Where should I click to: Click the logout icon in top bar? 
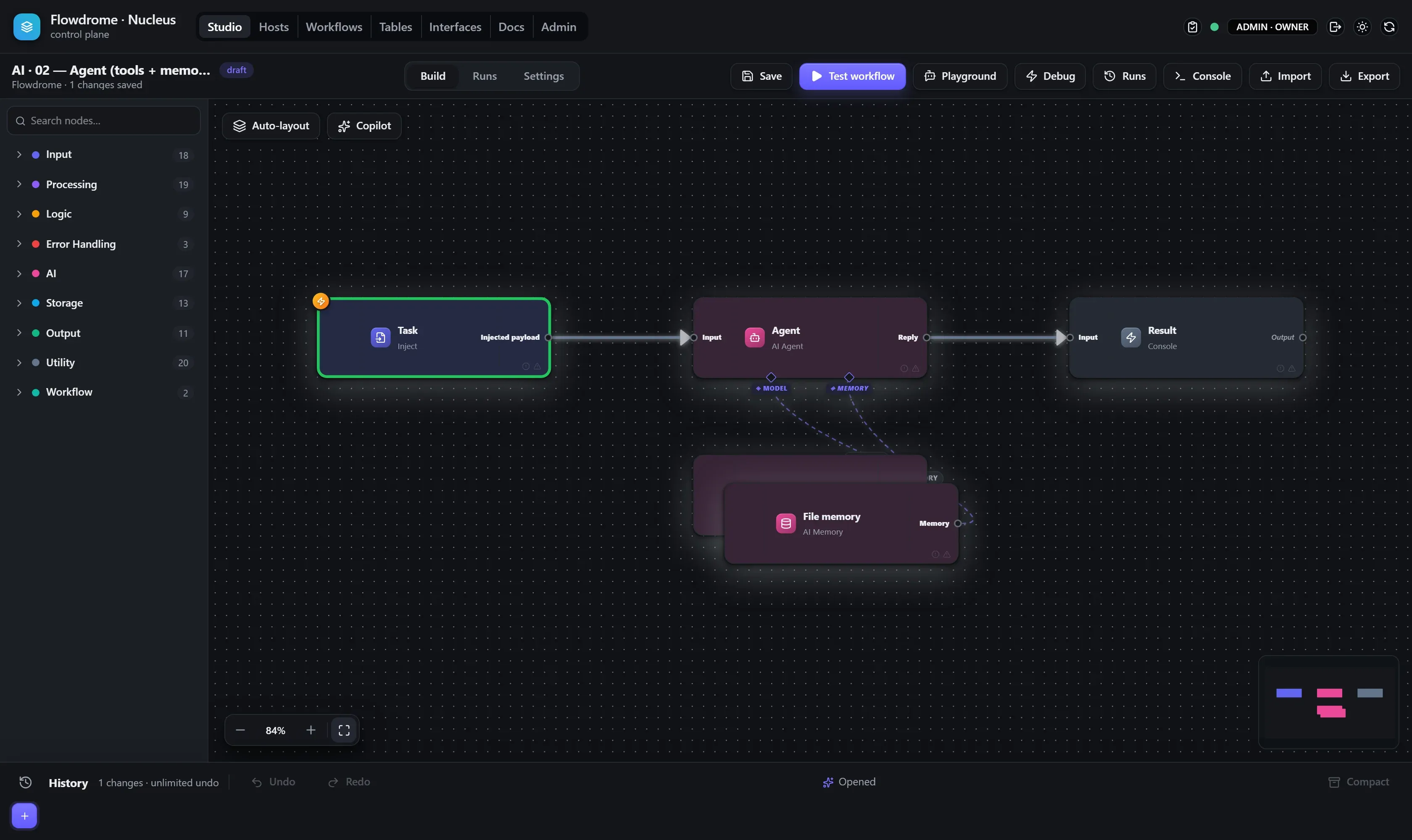1335,26
